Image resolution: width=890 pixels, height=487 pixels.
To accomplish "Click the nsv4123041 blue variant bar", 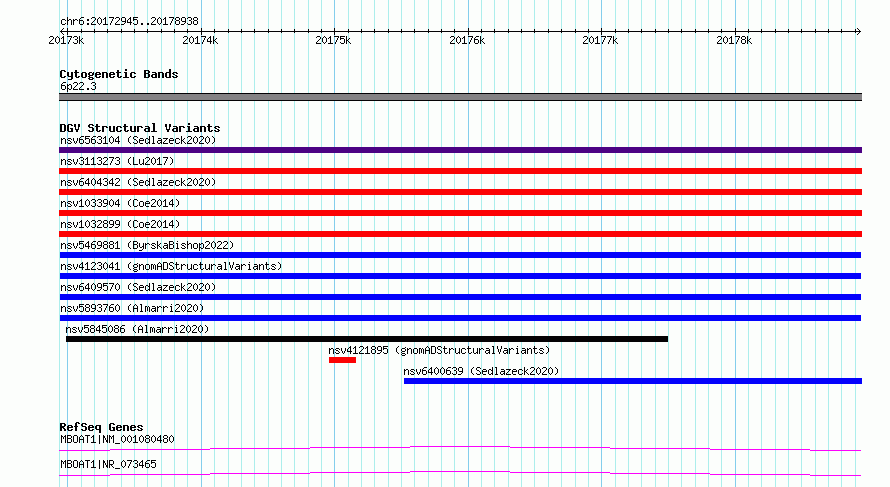I will click(460, 276).
